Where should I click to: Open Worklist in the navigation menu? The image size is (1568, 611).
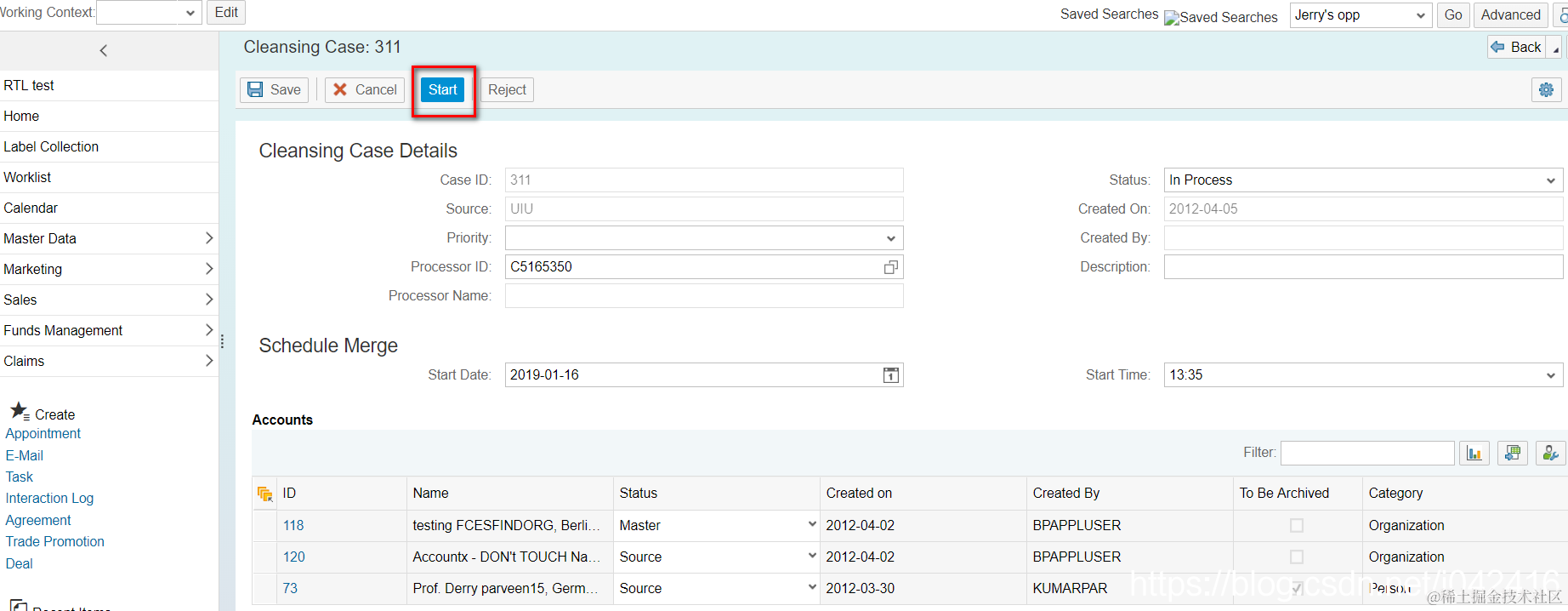click(27, 177)
